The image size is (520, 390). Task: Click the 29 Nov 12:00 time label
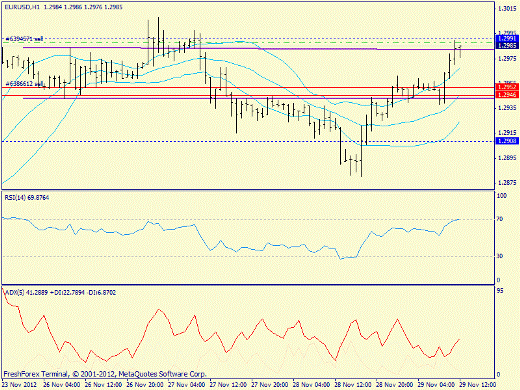pyautogui.click(x=478, y=385)
